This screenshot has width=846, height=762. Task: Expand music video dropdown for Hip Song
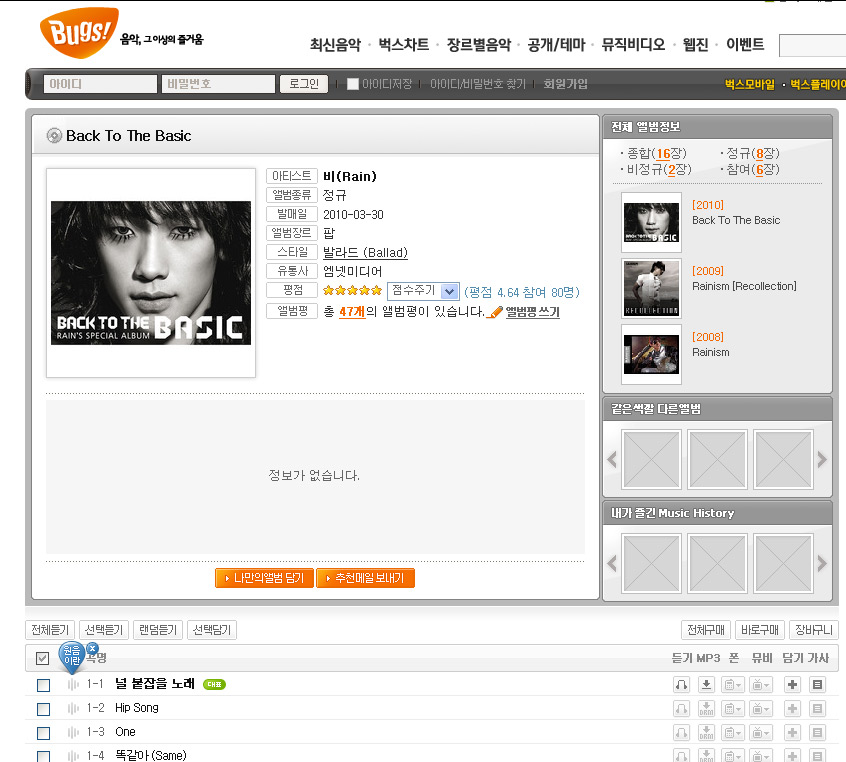click(762, 708)
